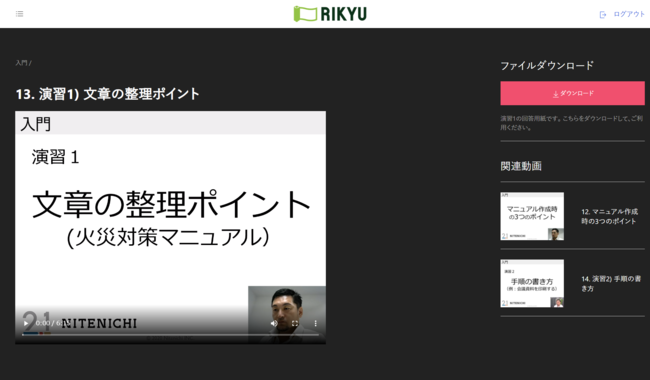Open the 手順の書き方 video thumbnail
The width and height of the screenshot is (650, 380).
pos(532,283)
